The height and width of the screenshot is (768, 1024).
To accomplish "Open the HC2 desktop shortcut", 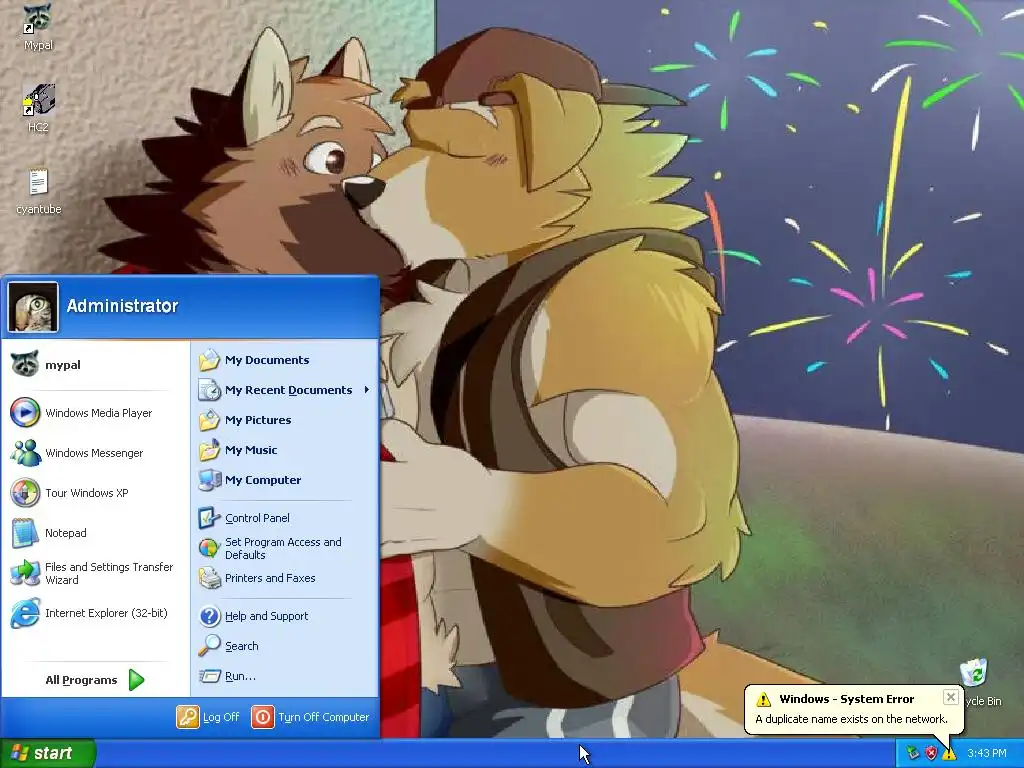I will [38, 108].
